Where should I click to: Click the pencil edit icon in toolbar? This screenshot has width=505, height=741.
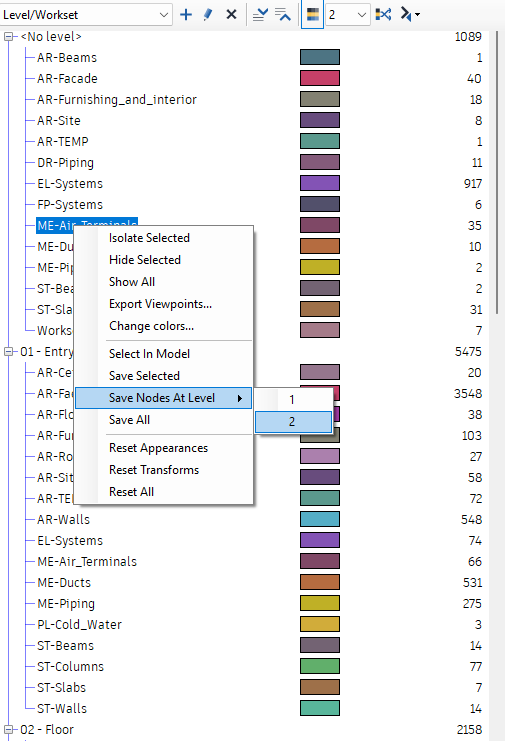click(208, 15)
